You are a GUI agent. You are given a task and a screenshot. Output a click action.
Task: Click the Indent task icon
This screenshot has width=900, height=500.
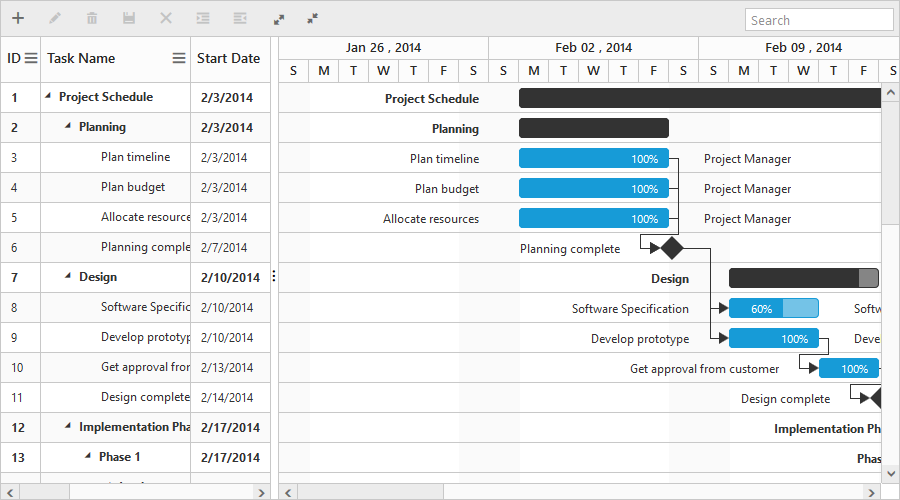point(203,18)
